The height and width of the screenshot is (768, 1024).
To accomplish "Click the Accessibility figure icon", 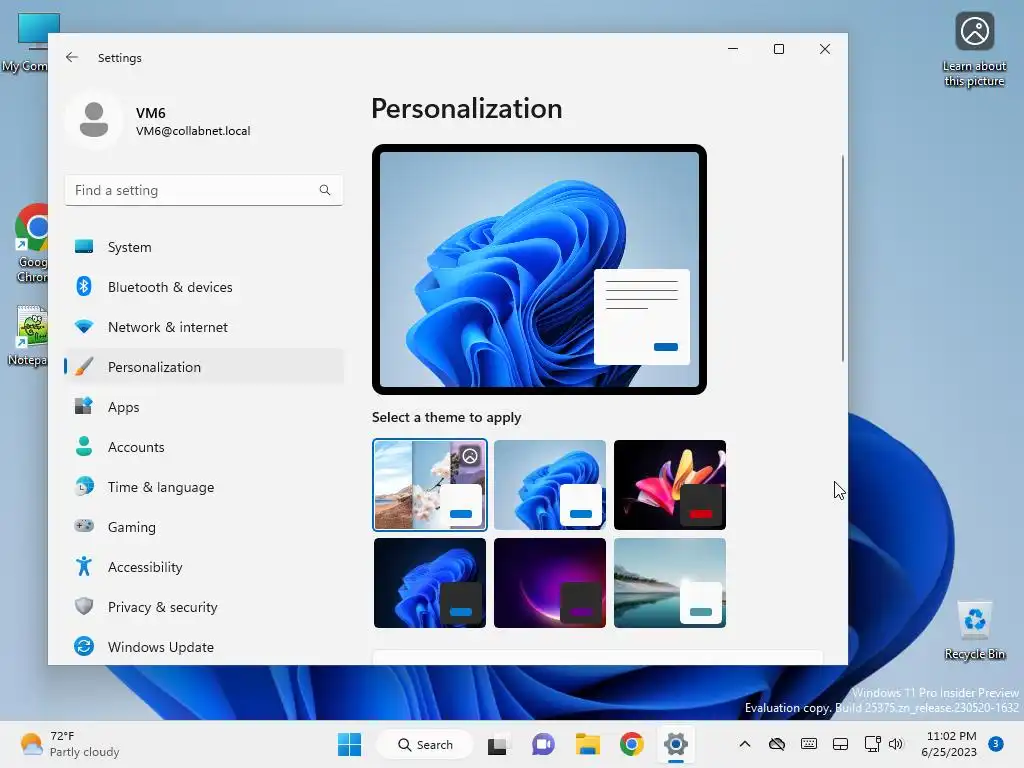I will point(84,566).
